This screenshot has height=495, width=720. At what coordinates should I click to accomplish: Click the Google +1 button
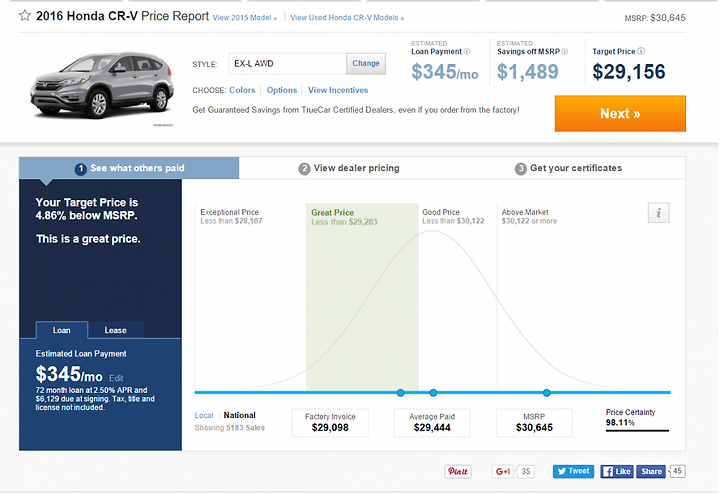coord(503,472)
